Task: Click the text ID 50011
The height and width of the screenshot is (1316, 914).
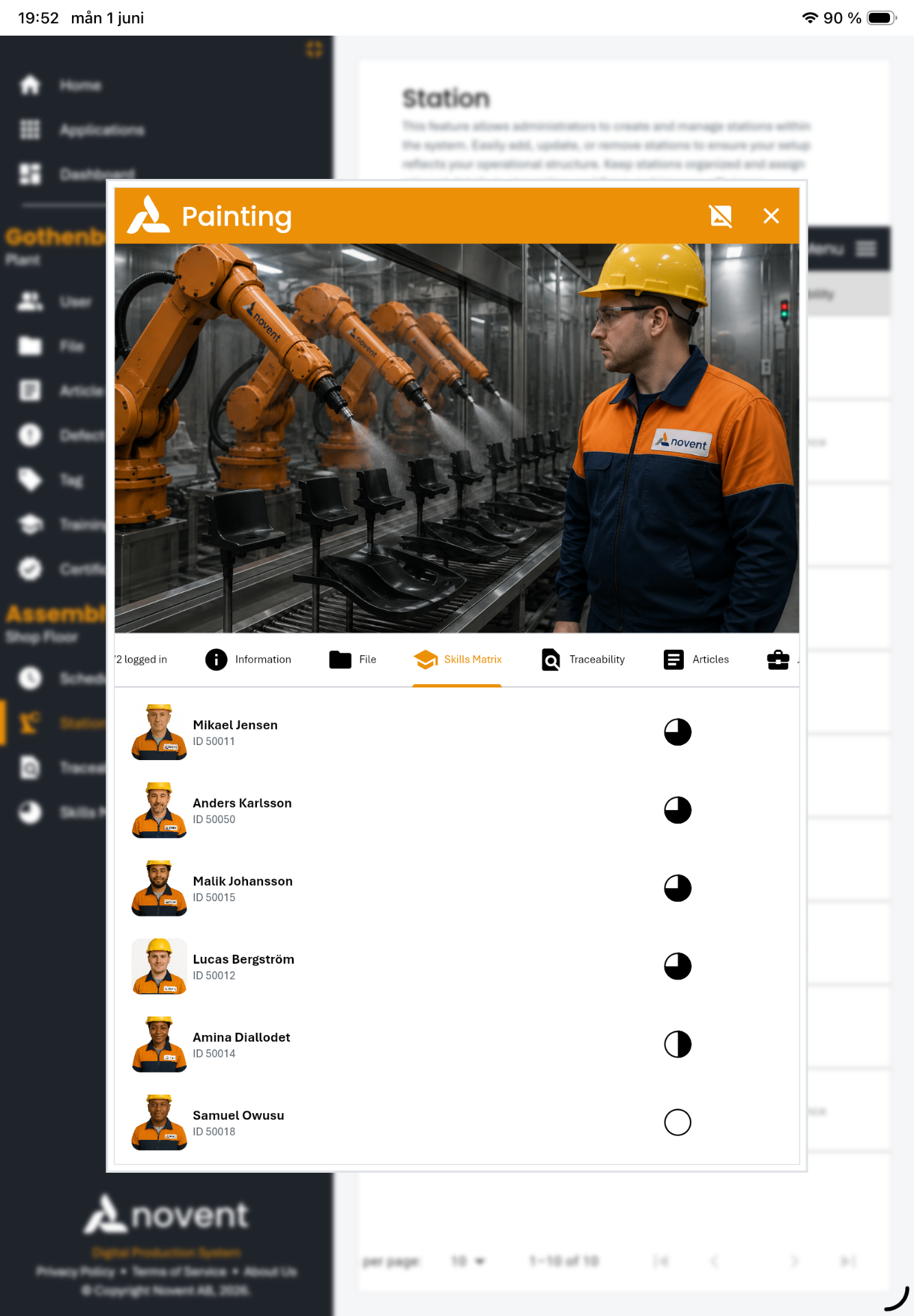Action: tap(214, 742)
